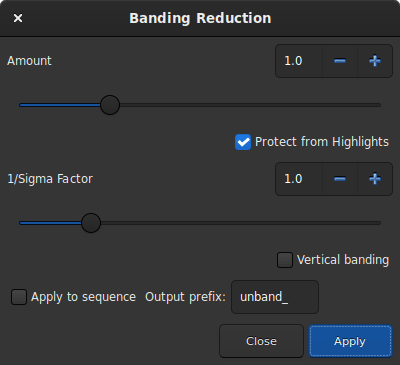
Task: Focus the Amount value field
Action: [299, 61]
